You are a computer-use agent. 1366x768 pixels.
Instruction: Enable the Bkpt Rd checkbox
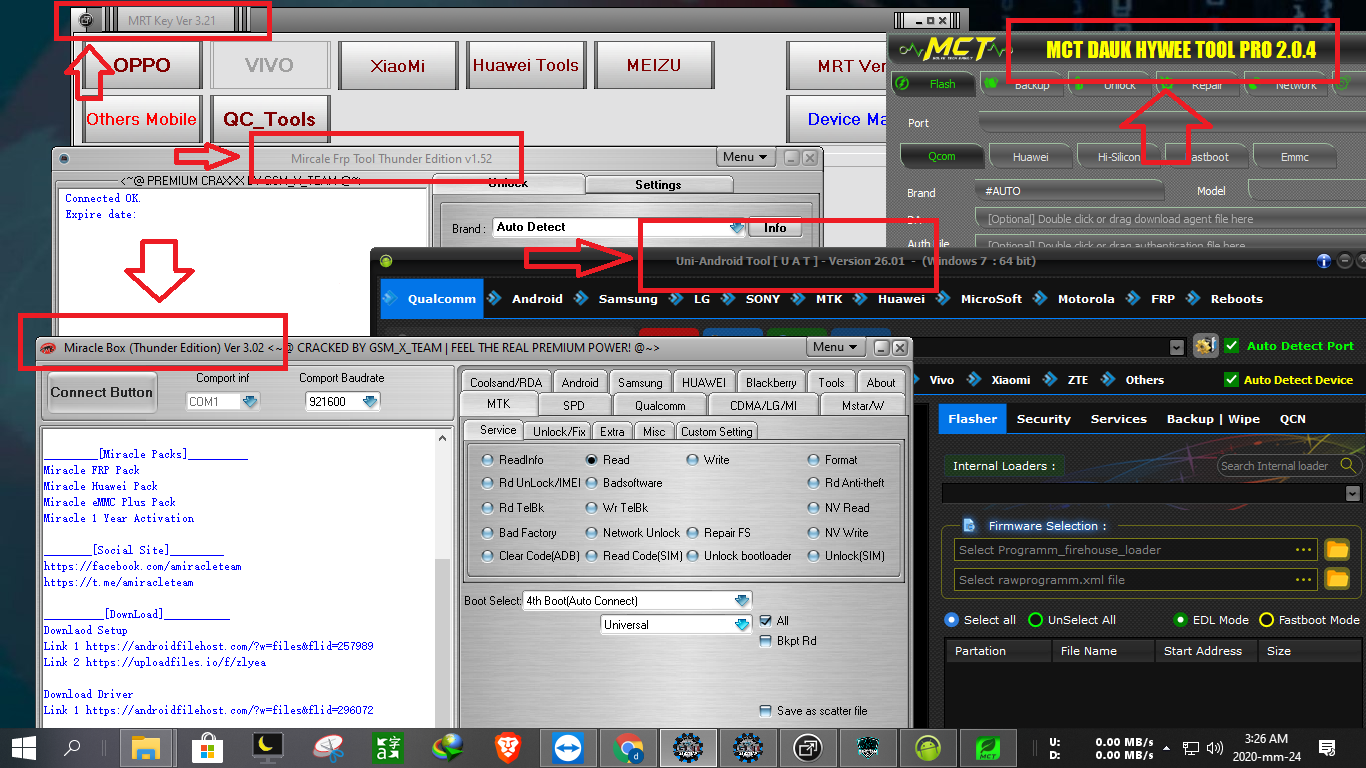[766, 641]
